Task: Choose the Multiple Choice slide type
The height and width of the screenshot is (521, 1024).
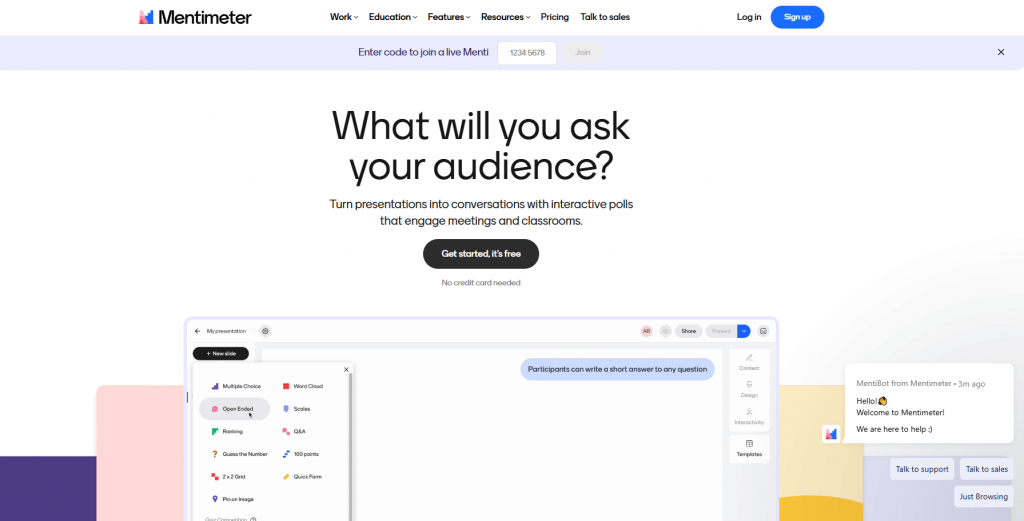Action: pos(235,387)
